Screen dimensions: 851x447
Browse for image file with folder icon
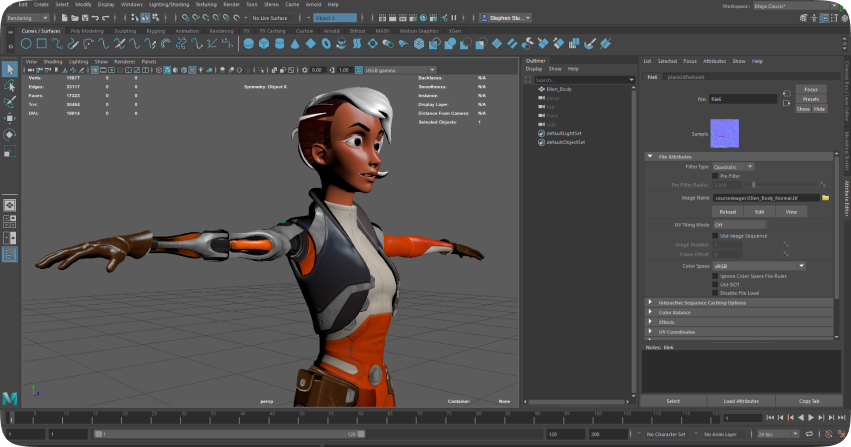(x=825, y=198)
